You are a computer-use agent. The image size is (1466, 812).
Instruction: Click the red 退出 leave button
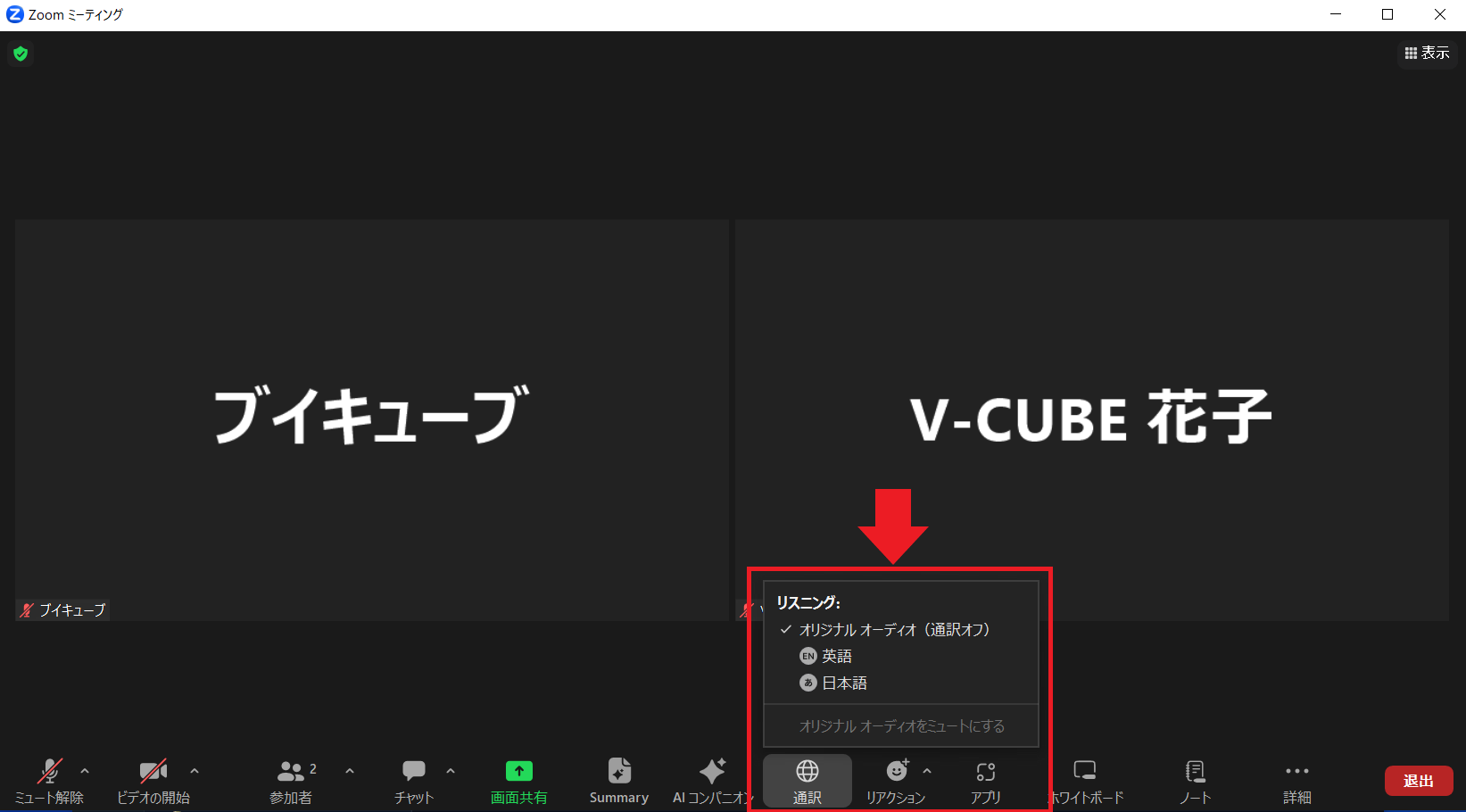click(x=1419, y=781)
